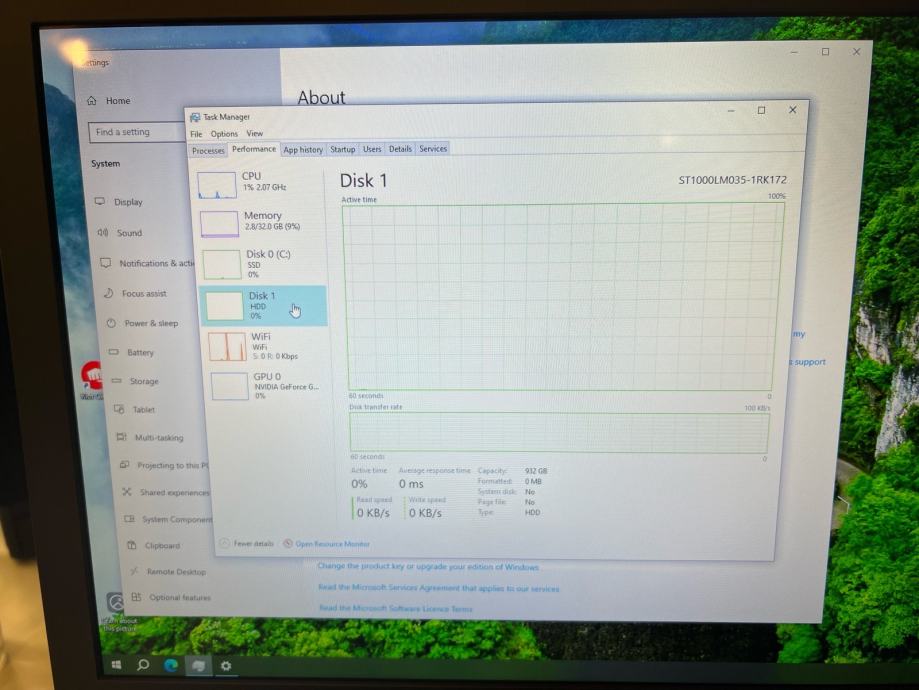
Task: Open Multi-tasking icon in Settings sidebar
Action: [x=121, y=437]
